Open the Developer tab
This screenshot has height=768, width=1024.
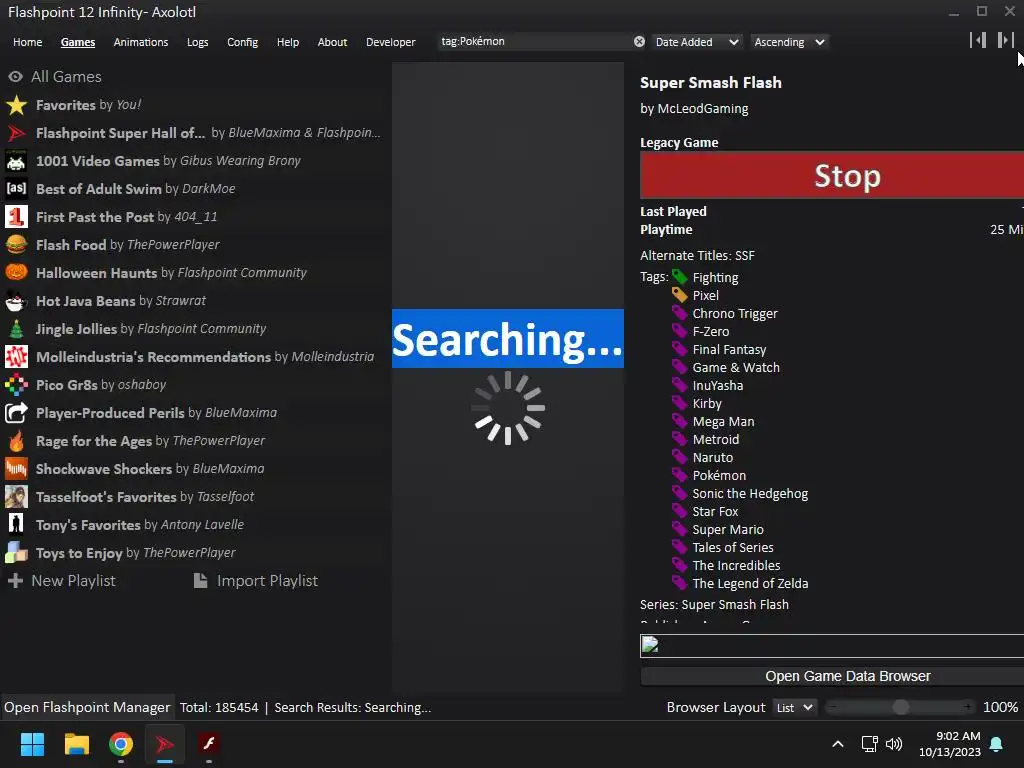point(391,42)
